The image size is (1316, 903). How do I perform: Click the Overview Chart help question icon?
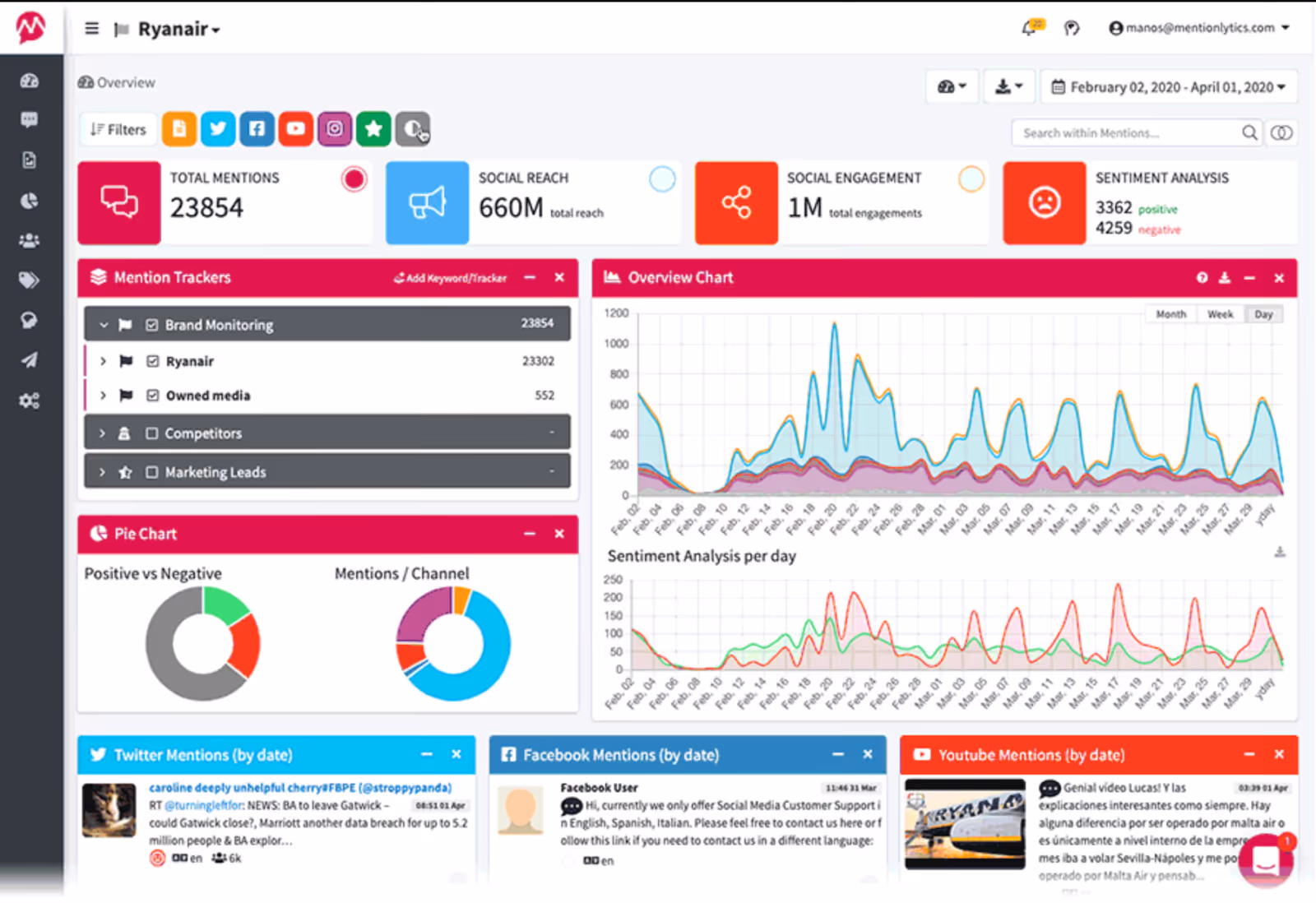click(1202, 278)
